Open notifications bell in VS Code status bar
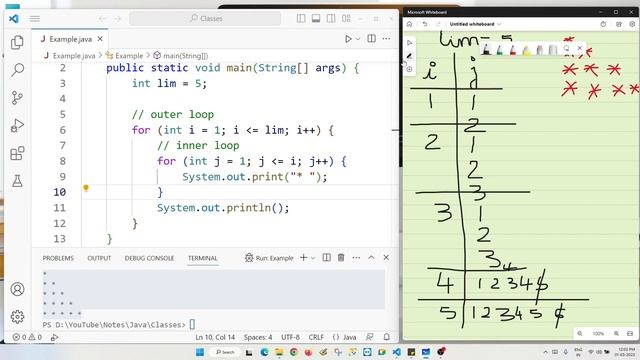This screenshot has width=640, height=360. [387, 337]
